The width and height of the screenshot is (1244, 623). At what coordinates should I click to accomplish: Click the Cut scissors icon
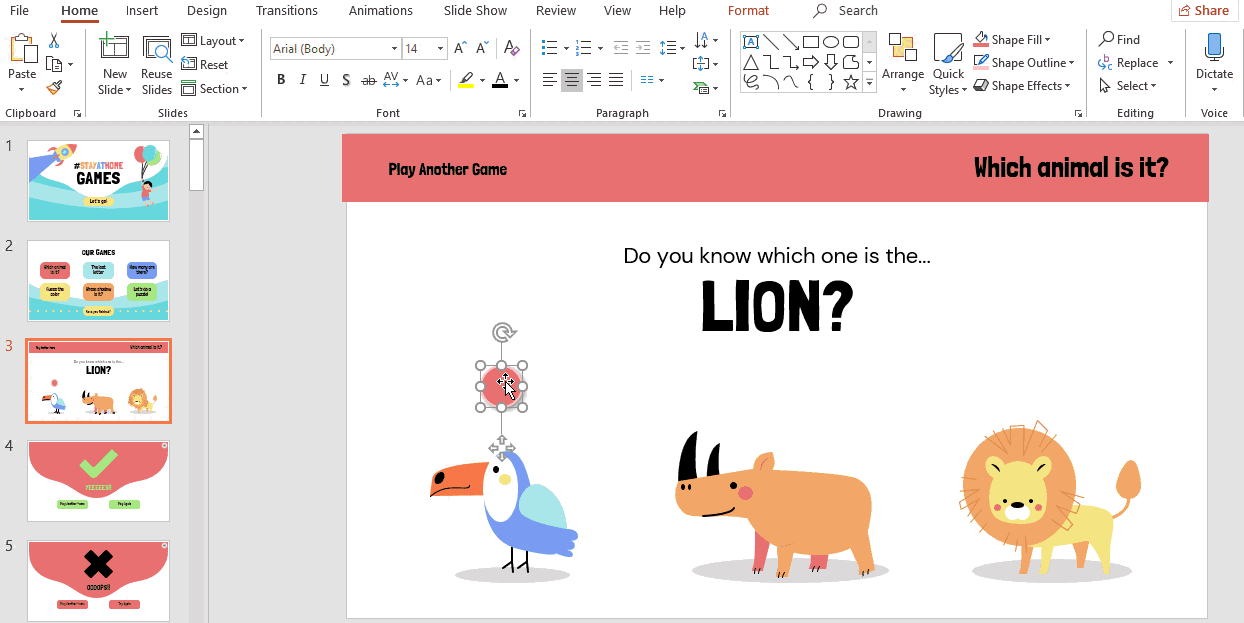(x=54, y=41)
